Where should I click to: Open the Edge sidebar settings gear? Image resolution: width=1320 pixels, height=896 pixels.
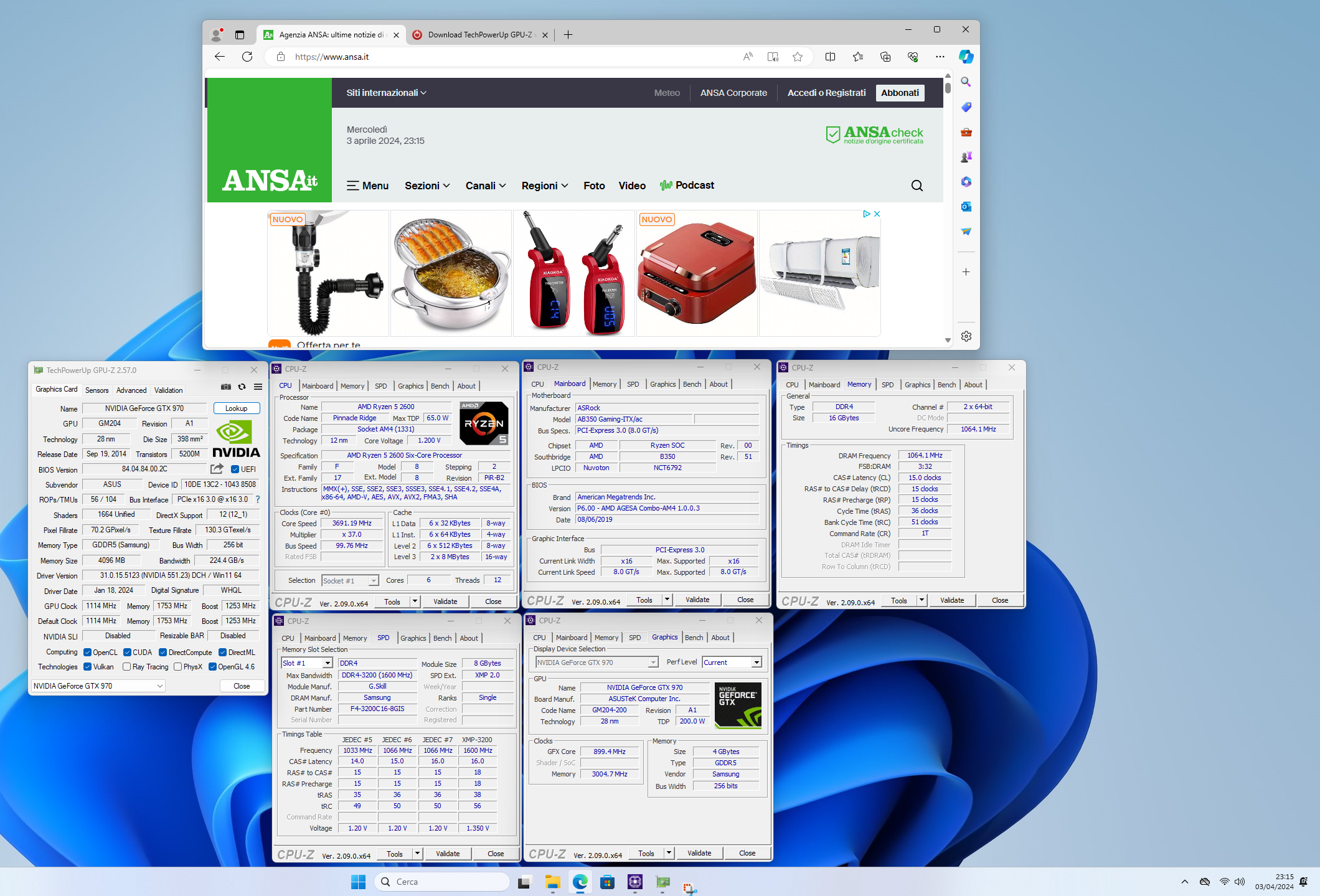[966, 336]
